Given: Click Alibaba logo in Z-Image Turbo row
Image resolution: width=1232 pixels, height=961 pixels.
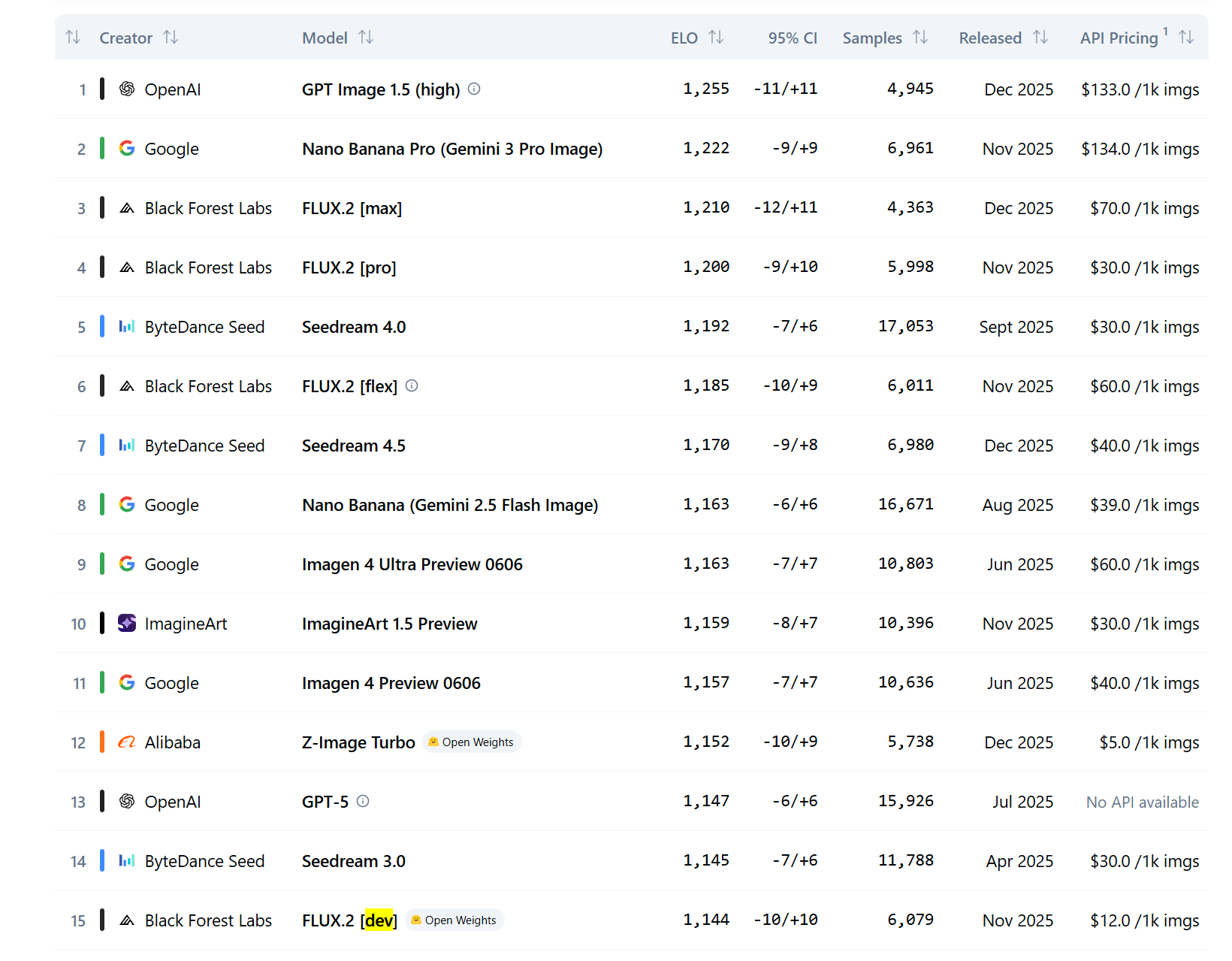Looking at the screenshot, I should pyautogui.click(x=127, y=742).
